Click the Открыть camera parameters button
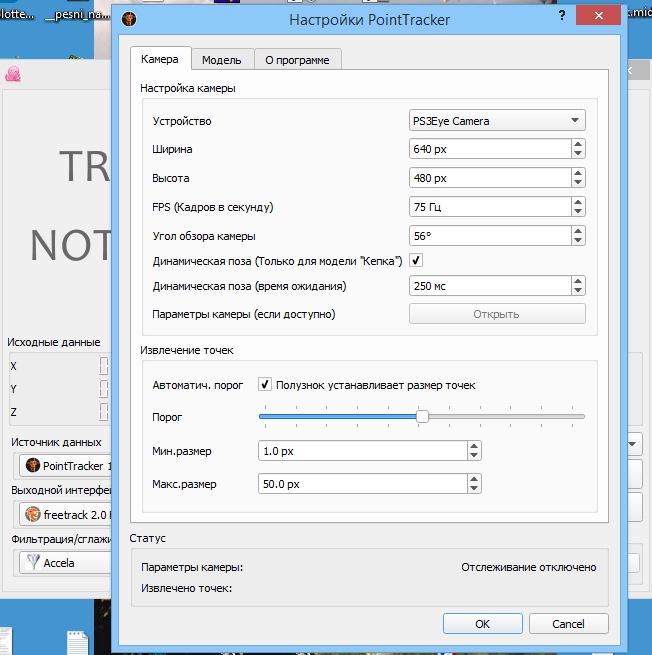The image size is (652, 655). point(497,314)
